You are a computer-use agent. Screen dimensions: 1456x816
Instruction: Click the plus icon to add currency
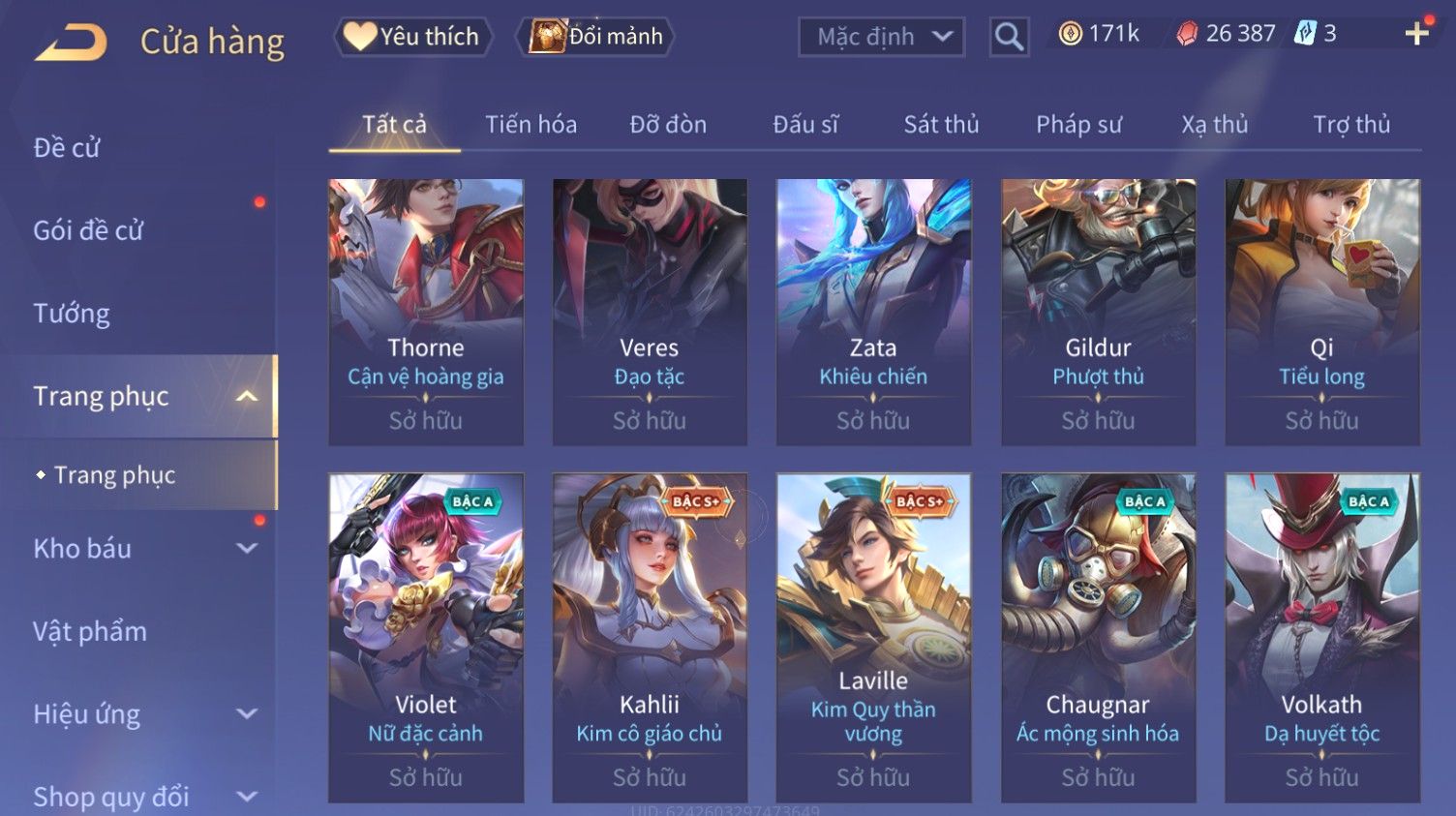click(1416, 34)
